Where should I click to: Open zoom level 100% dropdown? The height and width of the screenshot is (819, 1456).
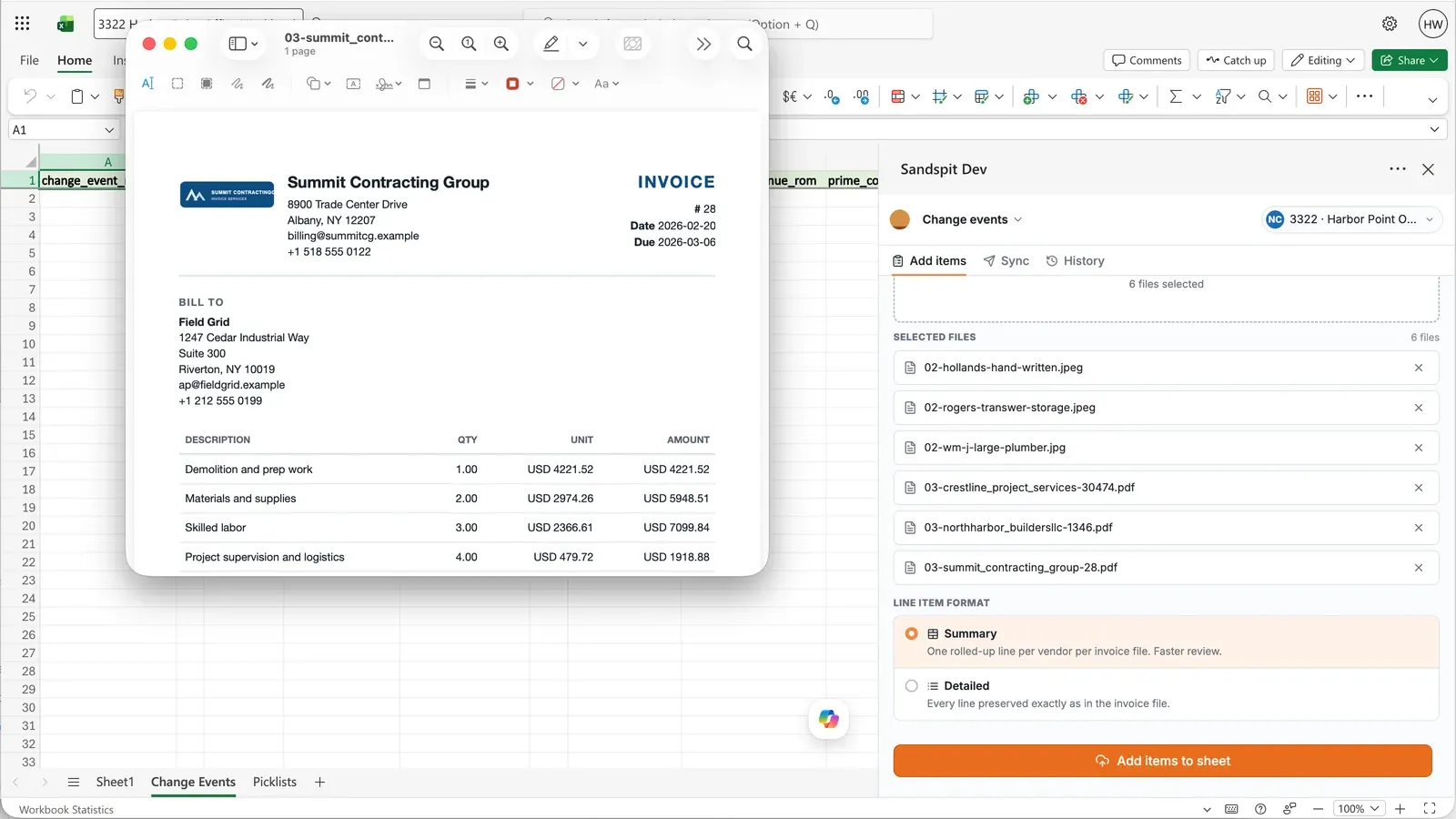tap(1359, 809)
